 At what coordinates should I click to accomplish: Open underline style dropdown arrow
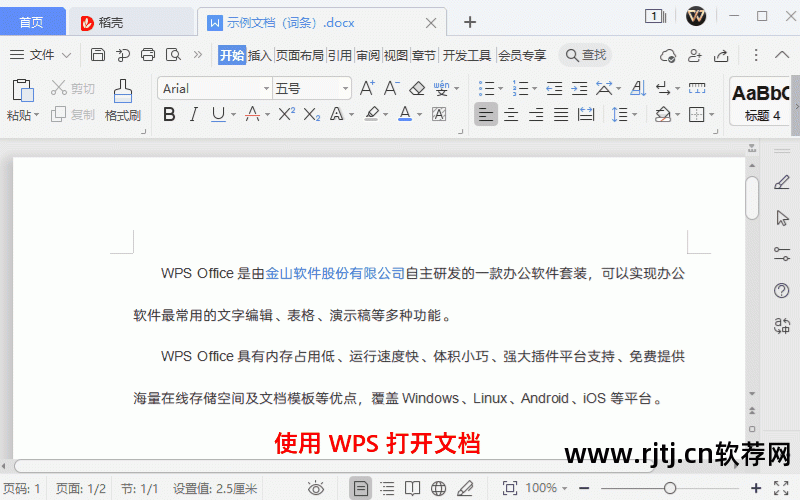tap(233, 114)
